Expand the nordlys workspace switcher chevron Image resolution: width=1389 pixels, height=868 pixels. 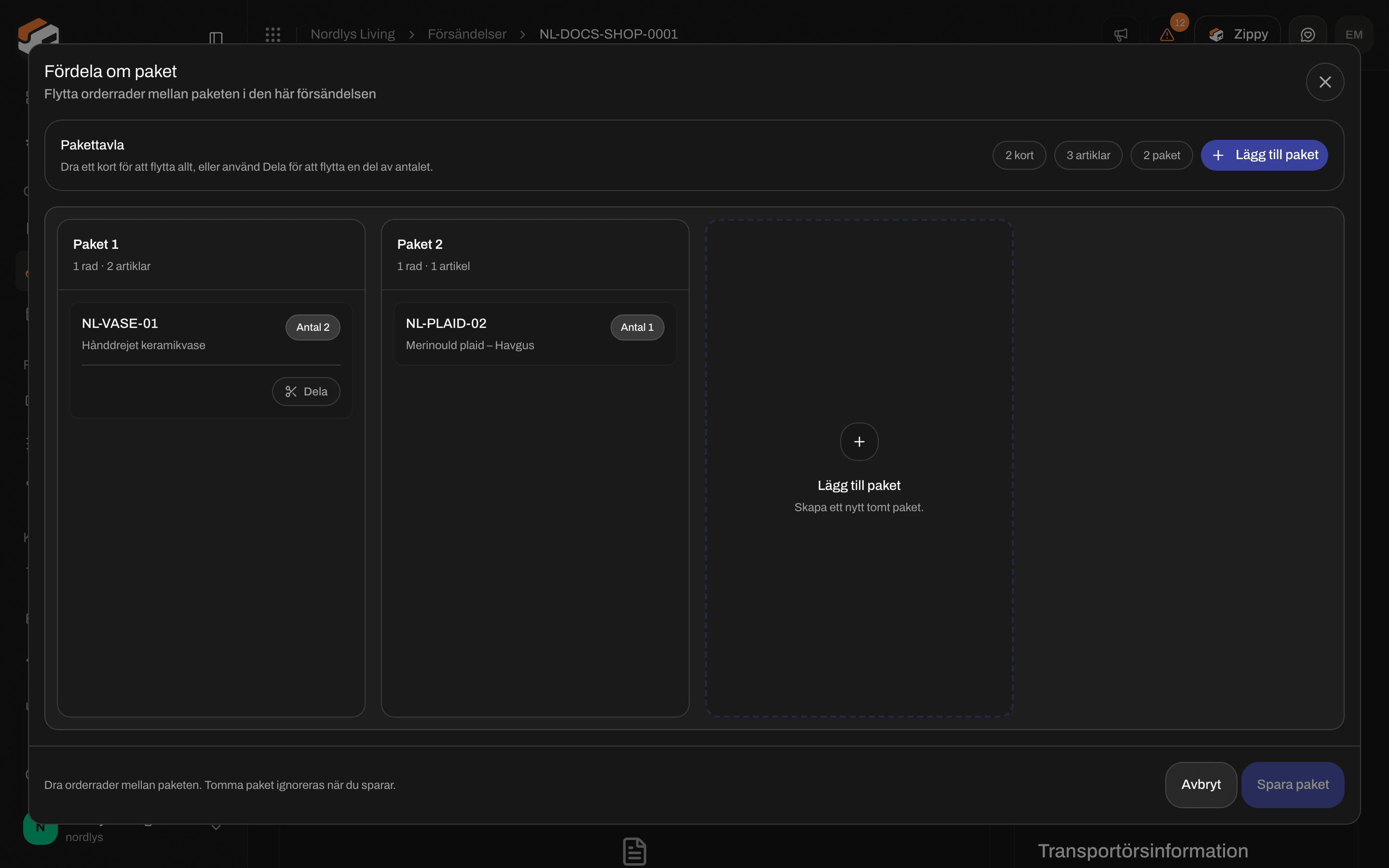216,827
